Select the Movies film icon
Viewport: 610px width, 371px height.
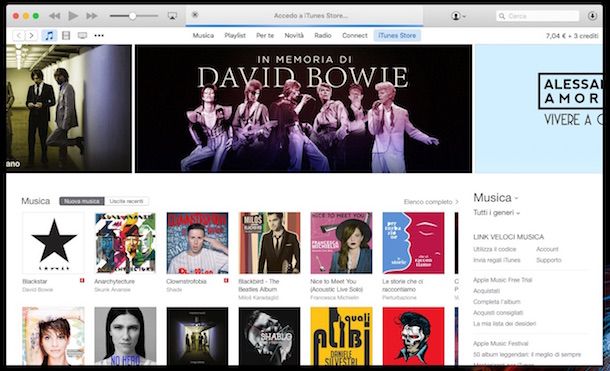coord(66,36)
